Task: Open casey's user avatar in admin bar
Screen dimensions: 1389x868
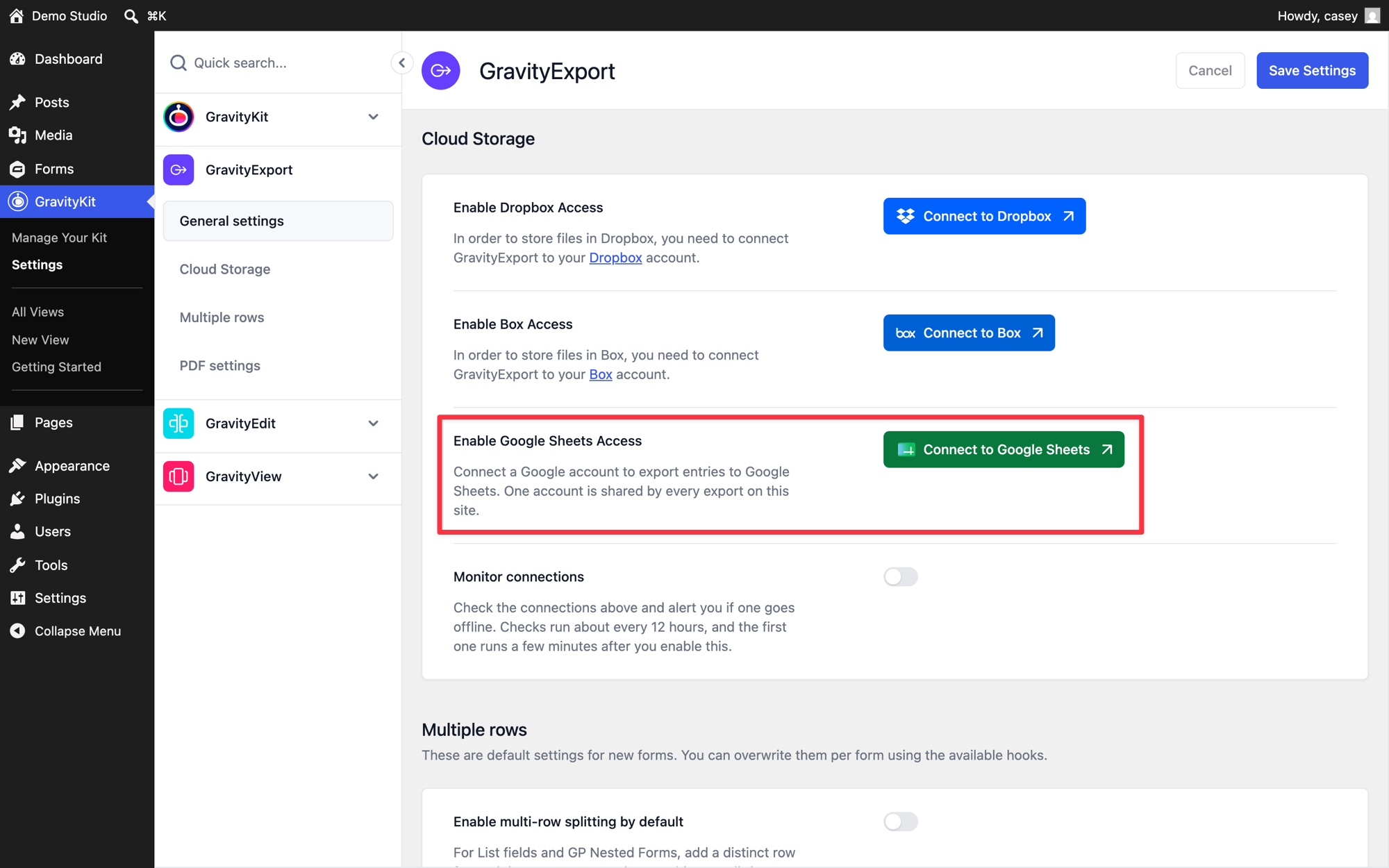Action: 1372,15
